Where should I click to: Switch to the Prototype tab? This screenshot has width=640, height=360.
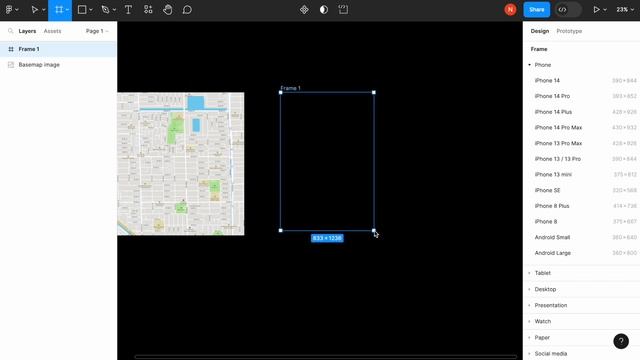(569, 31)
